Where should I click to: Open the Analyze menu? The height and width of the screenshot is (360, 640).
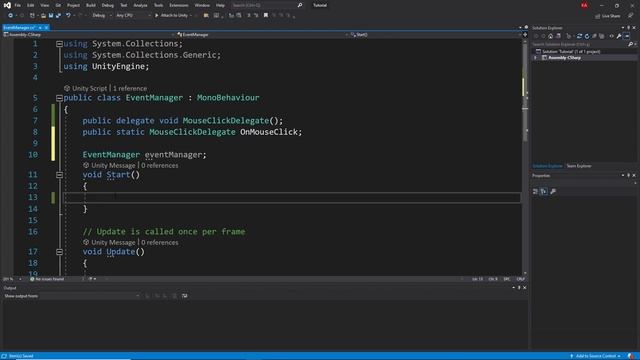(140, 5)
